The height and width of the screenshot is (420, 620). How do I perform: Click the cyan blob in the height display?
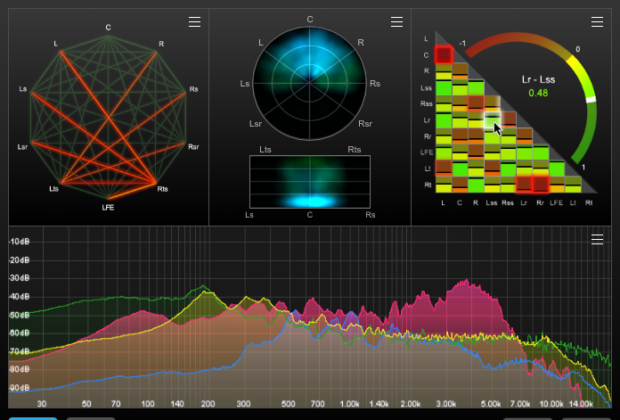pos(310,200)
